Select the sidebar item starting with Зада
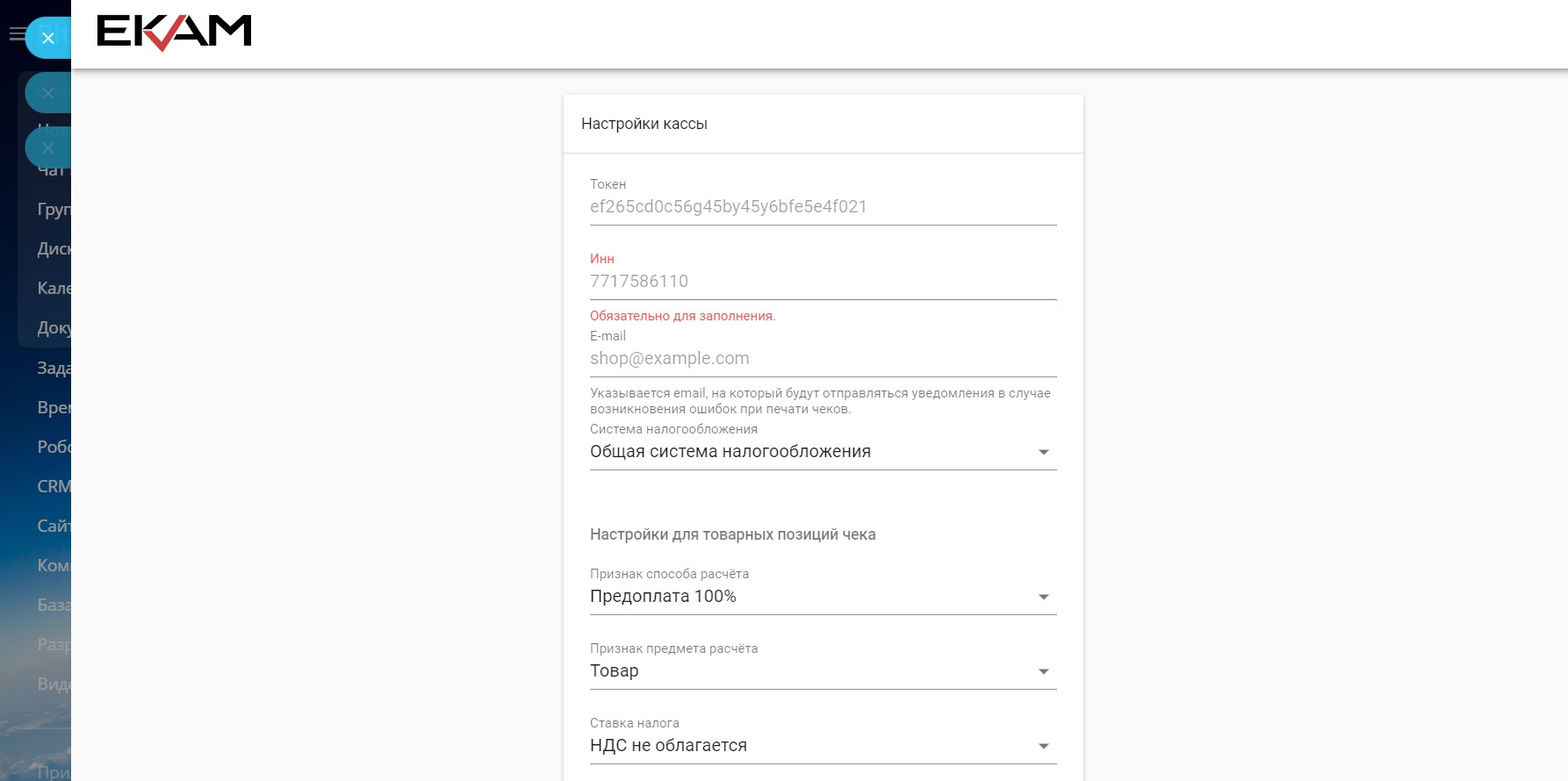The height and width of the screenshot is (781, 1568). [x=53, y=368]
